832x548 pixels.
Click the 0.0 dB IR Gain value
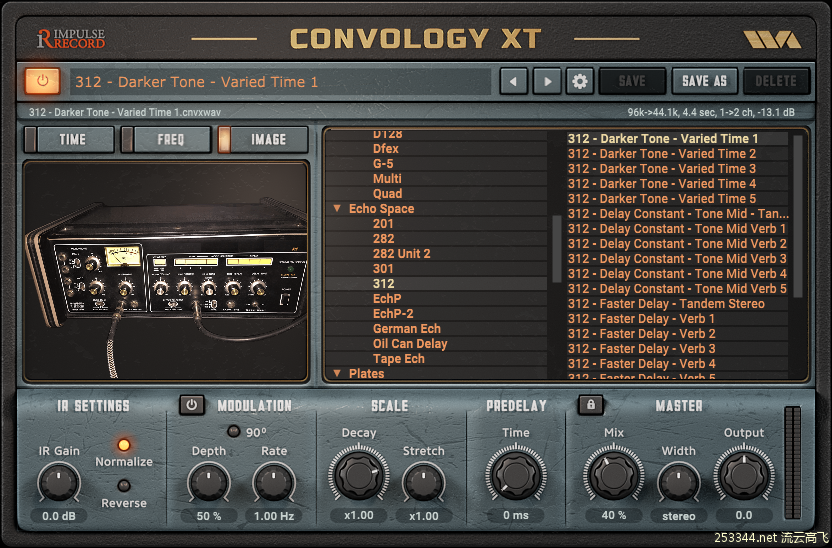coord(58,516)
